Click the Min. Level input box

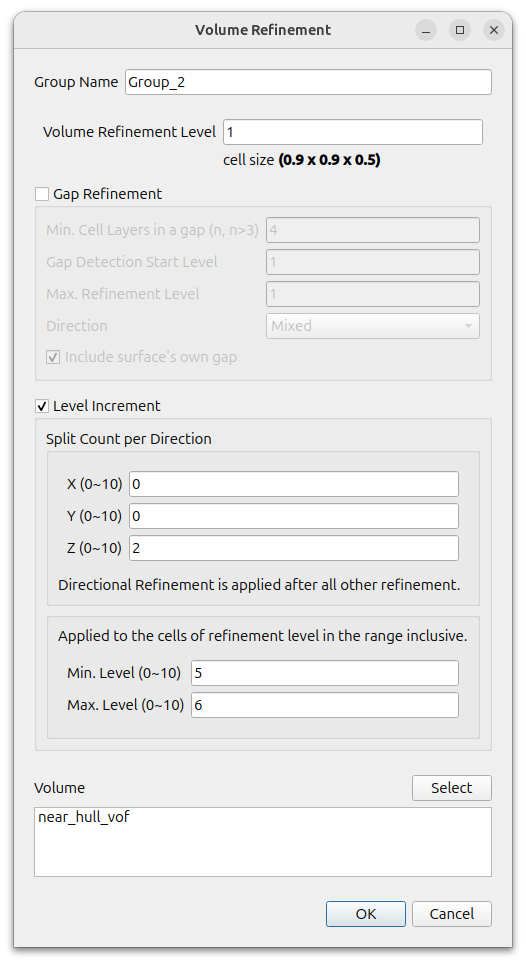tap(325, 673)
